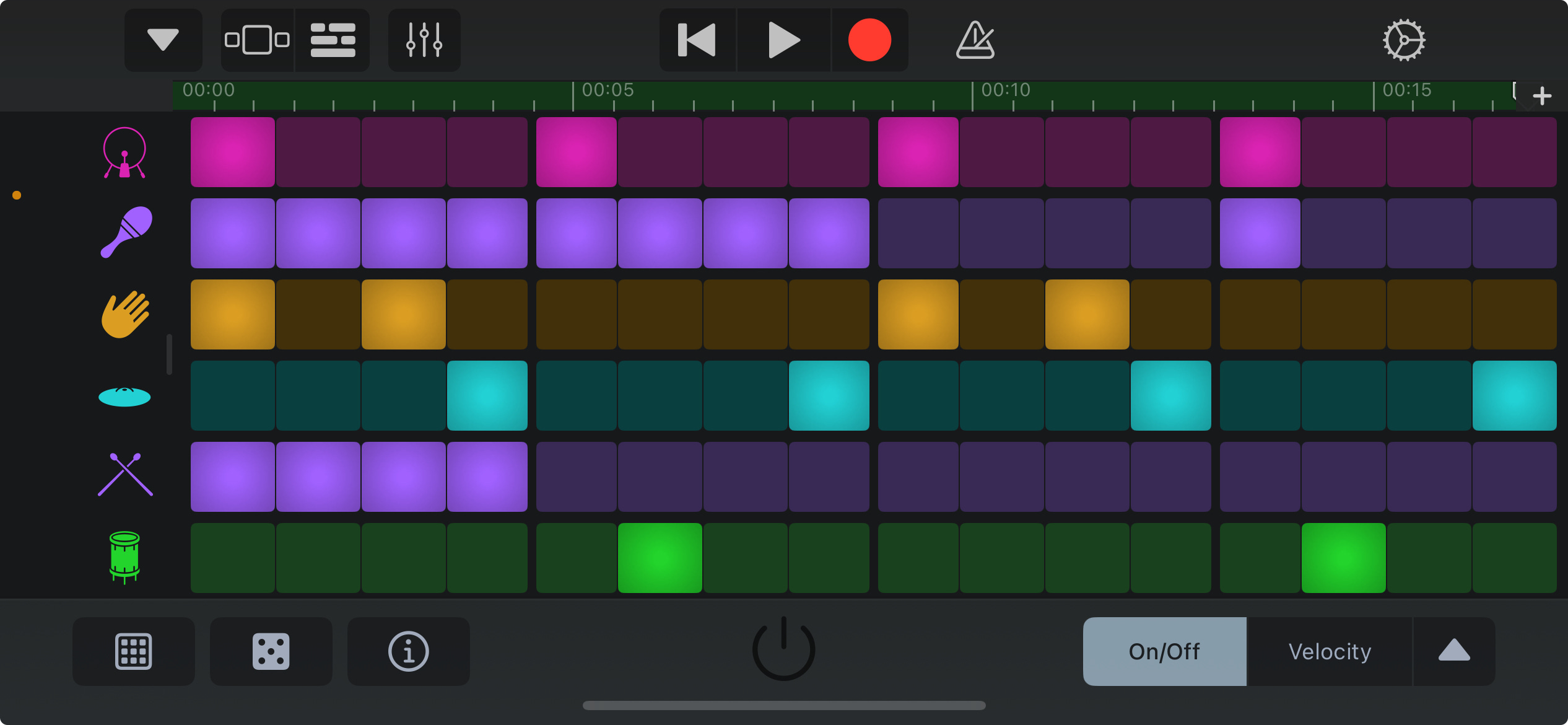1568x725 pixels.
Task: Open song settings gear icon
Action: coord(1404,41)
